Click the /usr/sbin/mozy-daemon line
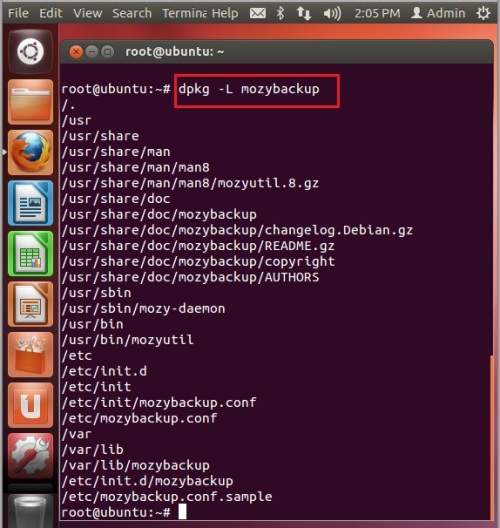The height and width of the screenshot is (528, 500). click(143, 308)
